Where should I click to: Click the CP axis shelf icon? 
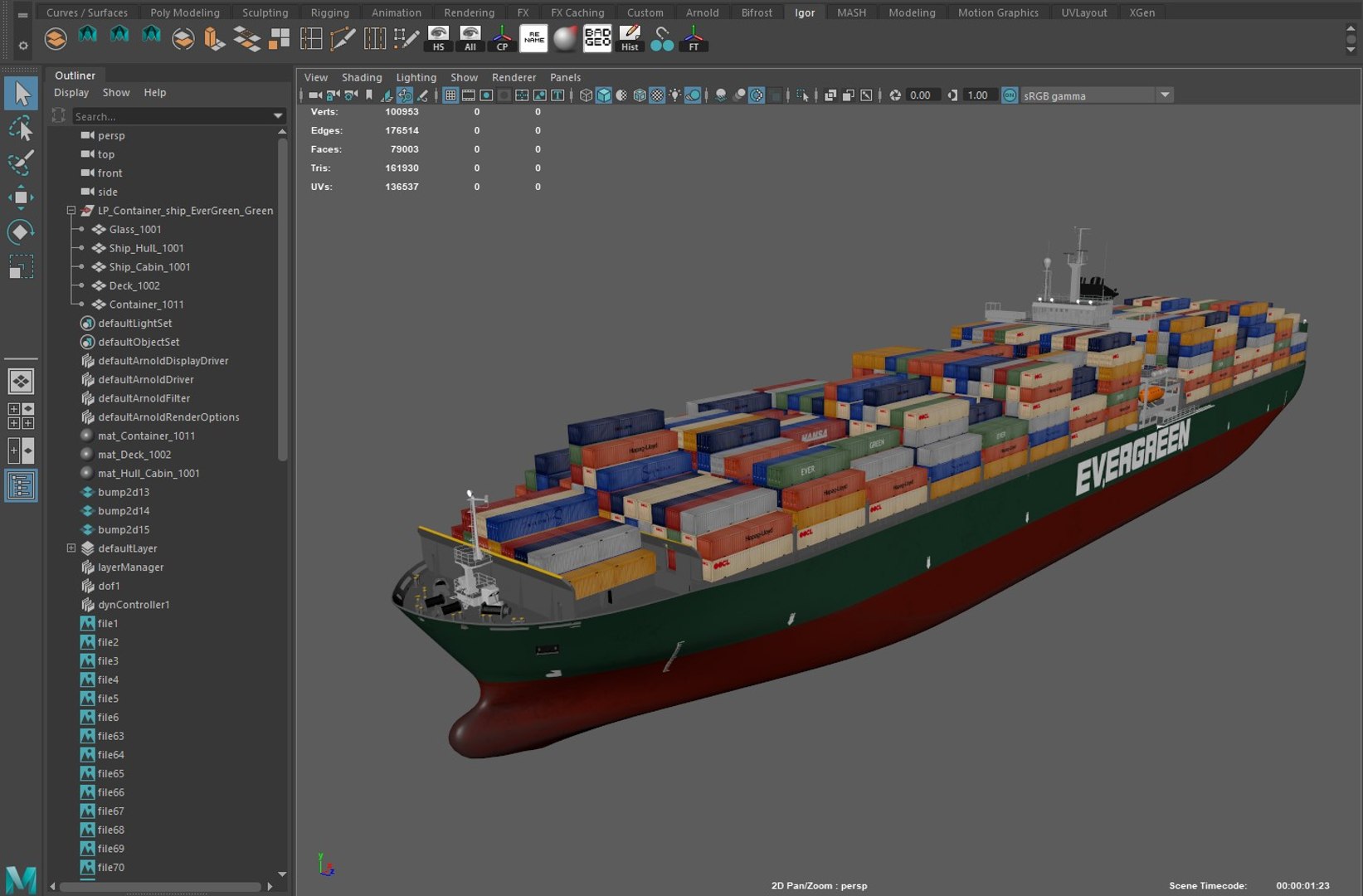pyautogui.click(x=502, y=38)
